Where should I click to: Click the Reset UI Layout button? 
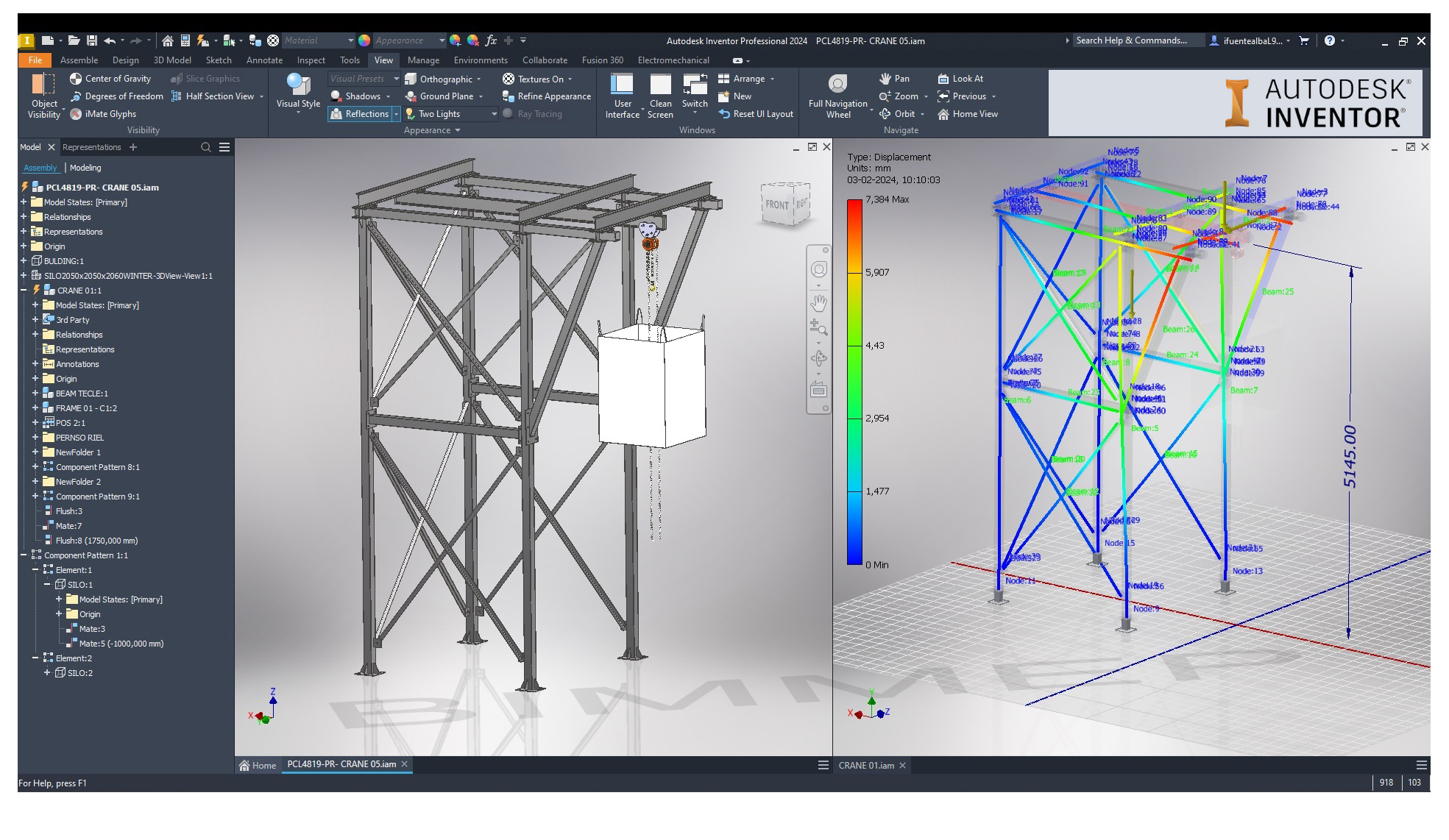(x=755, y=113)
